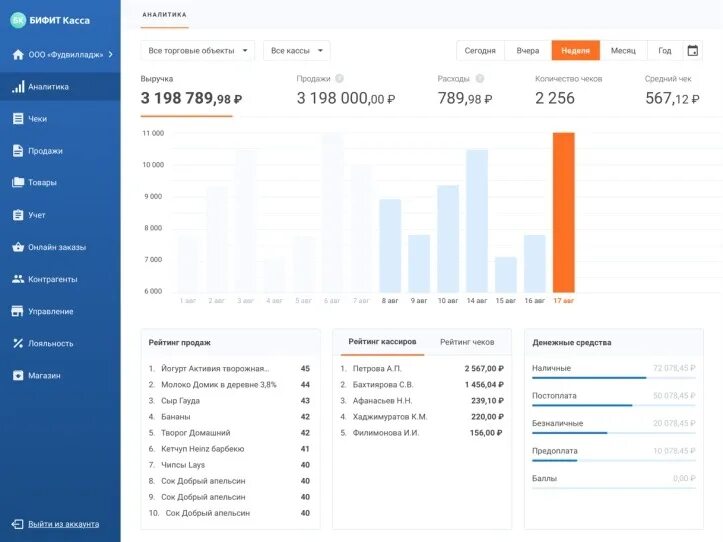
Task: Click the home icon beside ООО «Фудвилладж»
Action: point(18,54)
